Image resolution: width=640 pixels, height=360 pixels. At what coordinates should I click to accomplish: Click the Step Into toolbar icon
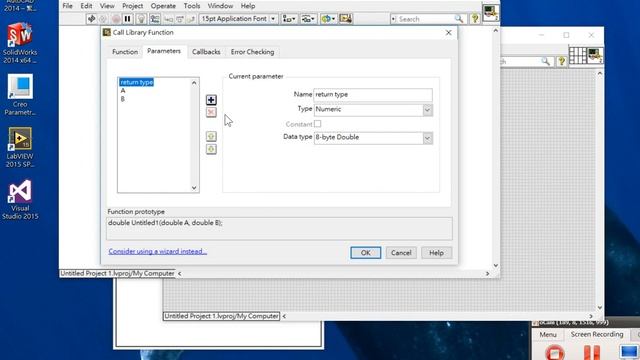[168, 19]
